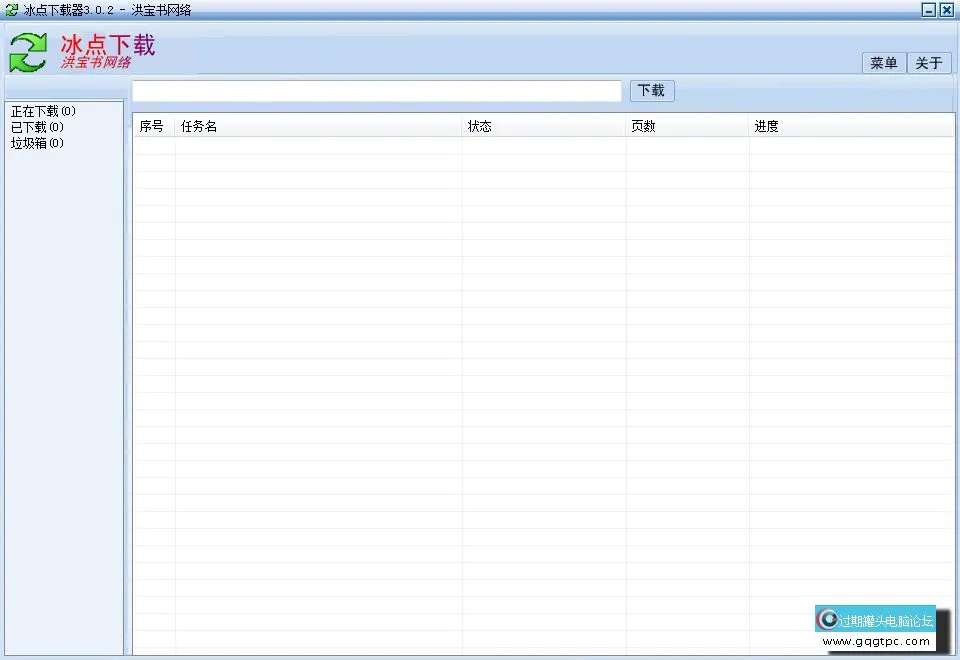Click the application icon in the title bar
Screen dimensions: 960x660
(11, 10)
